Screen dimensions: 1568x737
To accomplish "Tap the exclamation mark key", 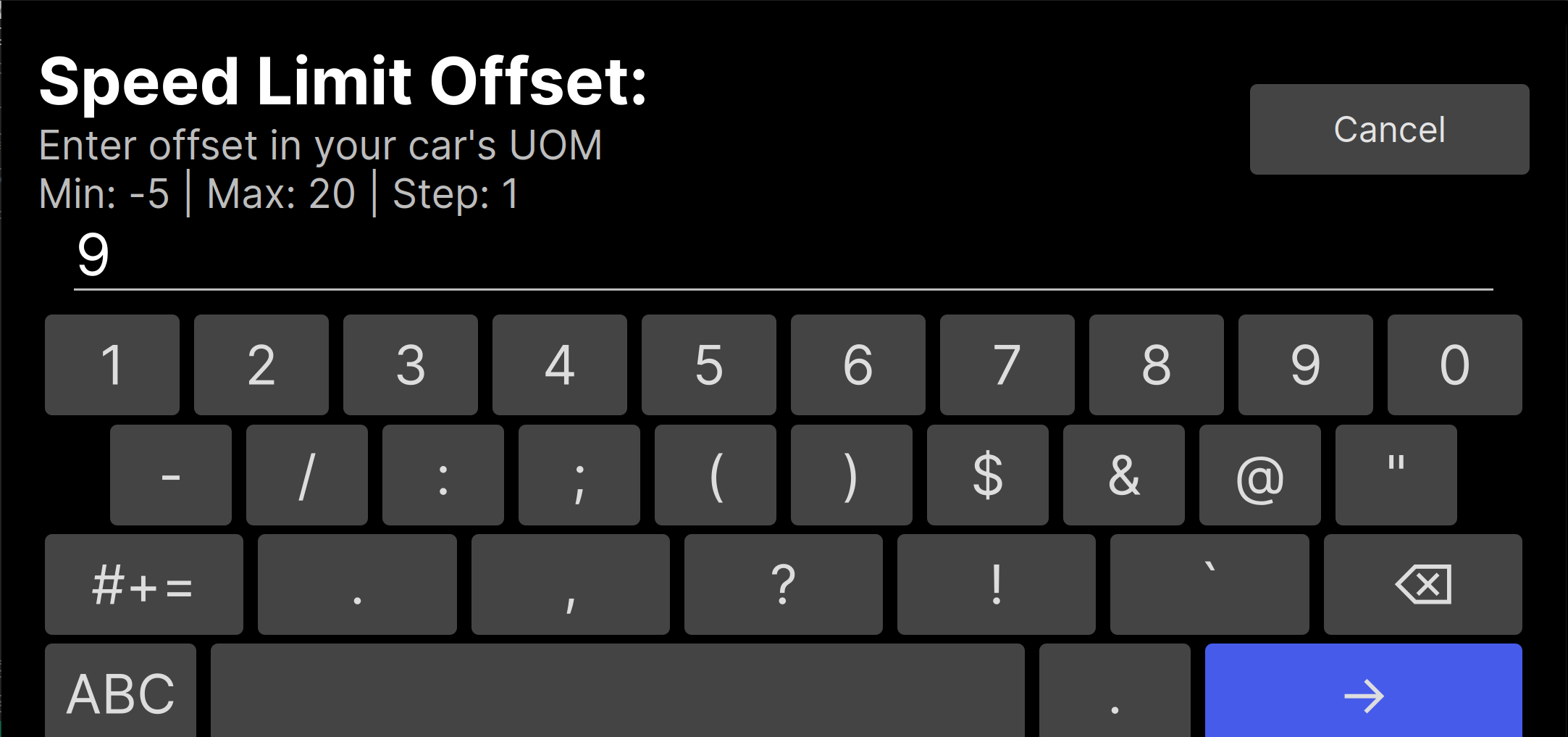I will pyautogui.click(x=996, y=584).
